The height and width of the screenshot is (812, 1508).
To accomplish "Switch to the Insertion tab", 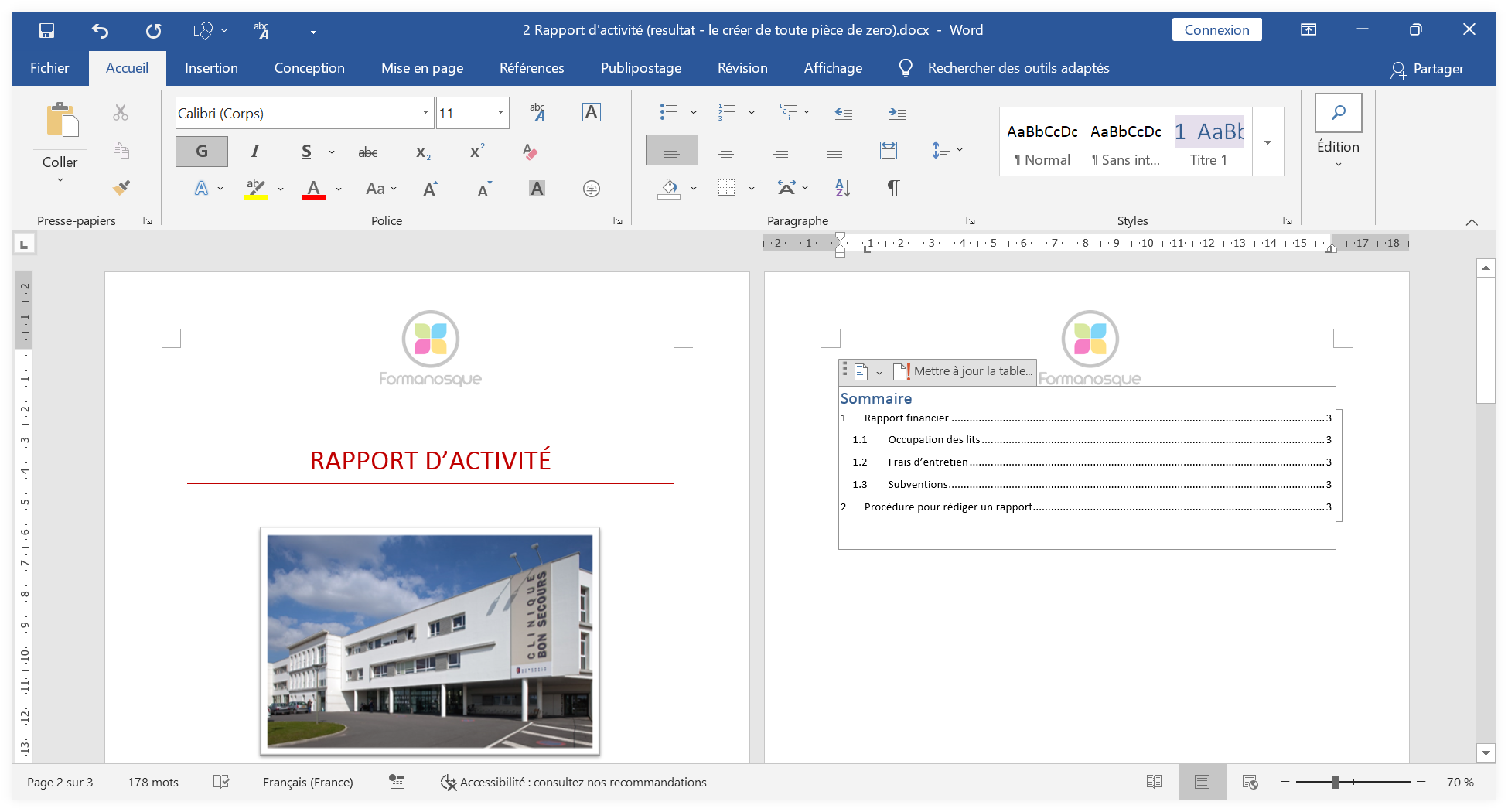I will click(211, 68).
